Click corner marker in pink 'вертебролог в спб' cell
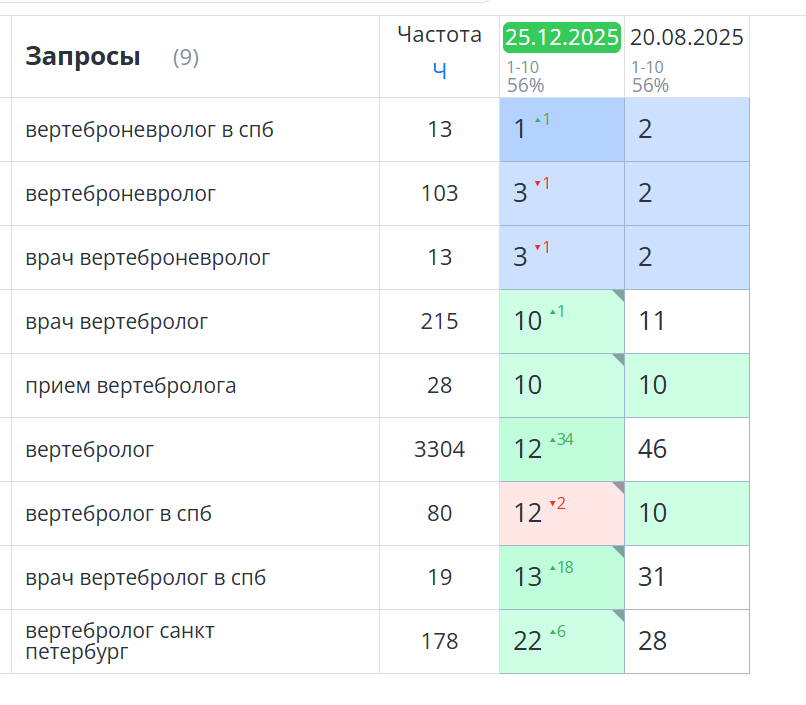This screenshot has height=705, width=806. (619, 487)
